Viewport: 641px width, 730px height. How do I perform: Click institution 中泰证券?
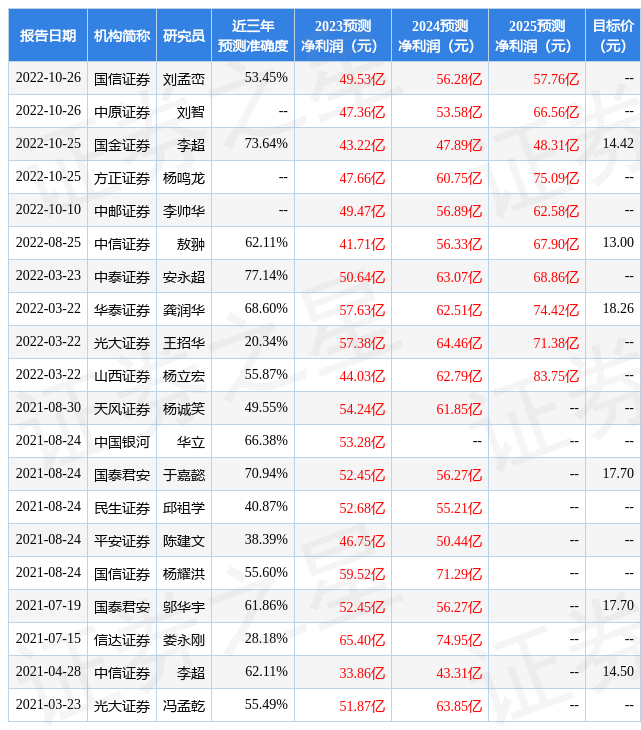click(x=122, y=277)
